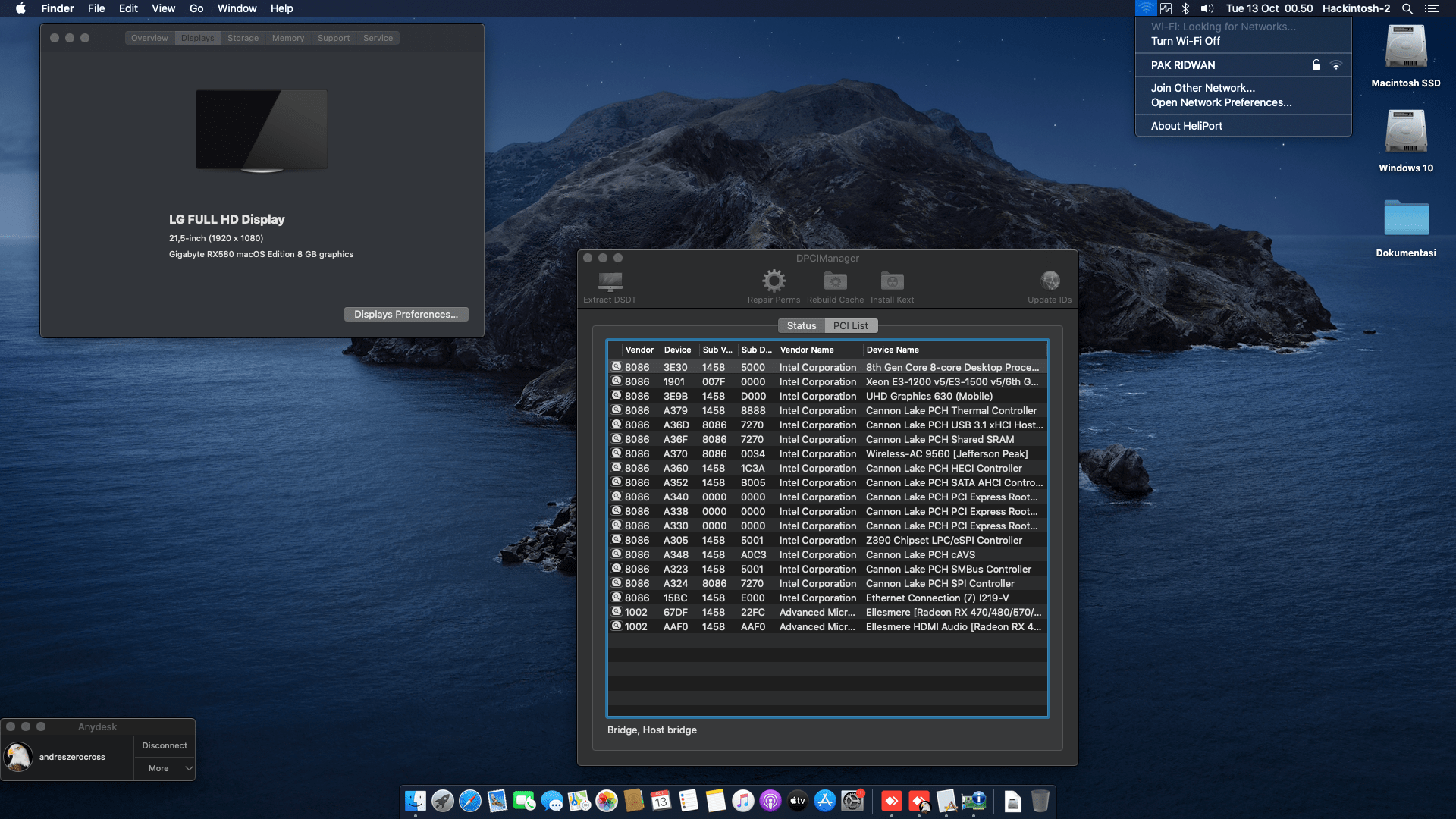The width and height of the screenshot is (1456, 819).
Task: Click the Displays Preferences button
Action: point(406,314)
